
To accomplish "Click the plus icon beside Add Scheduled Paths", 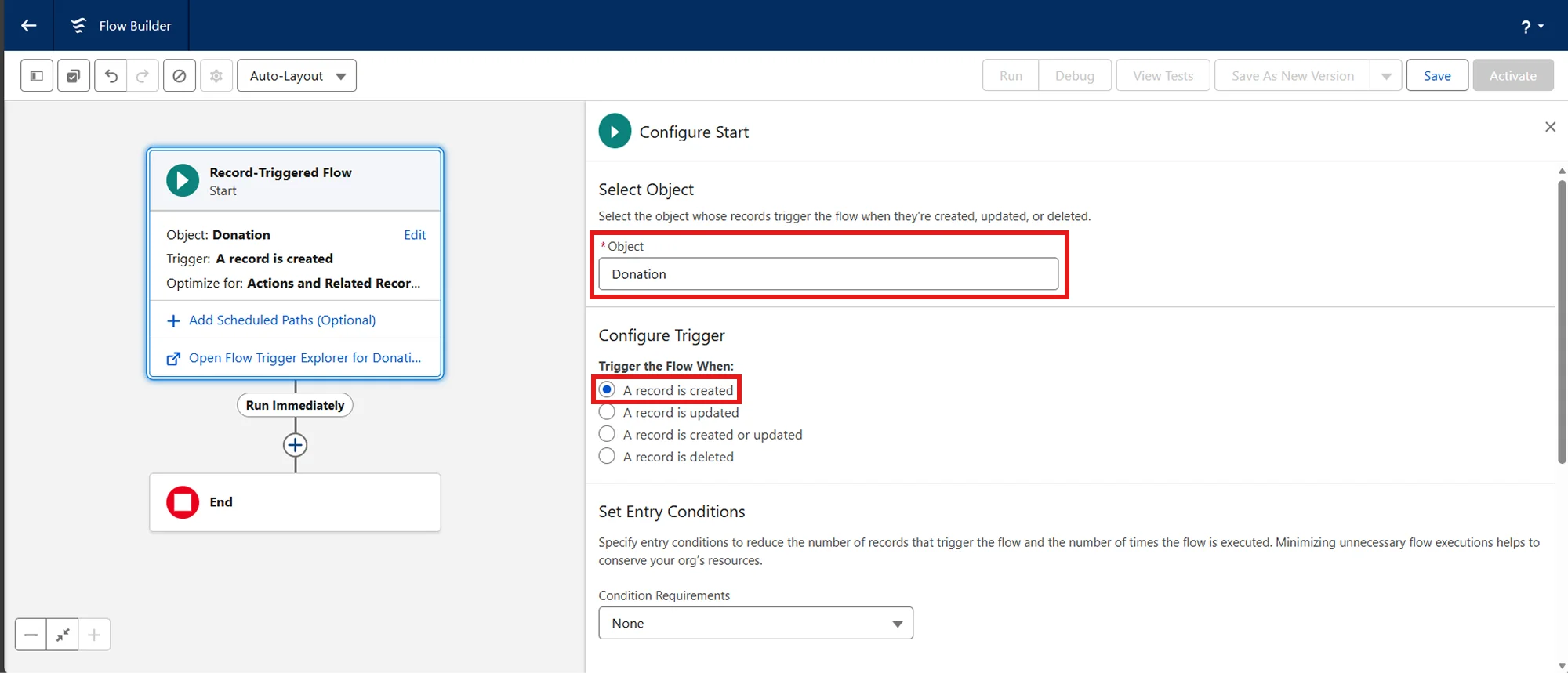I will 173,321.
